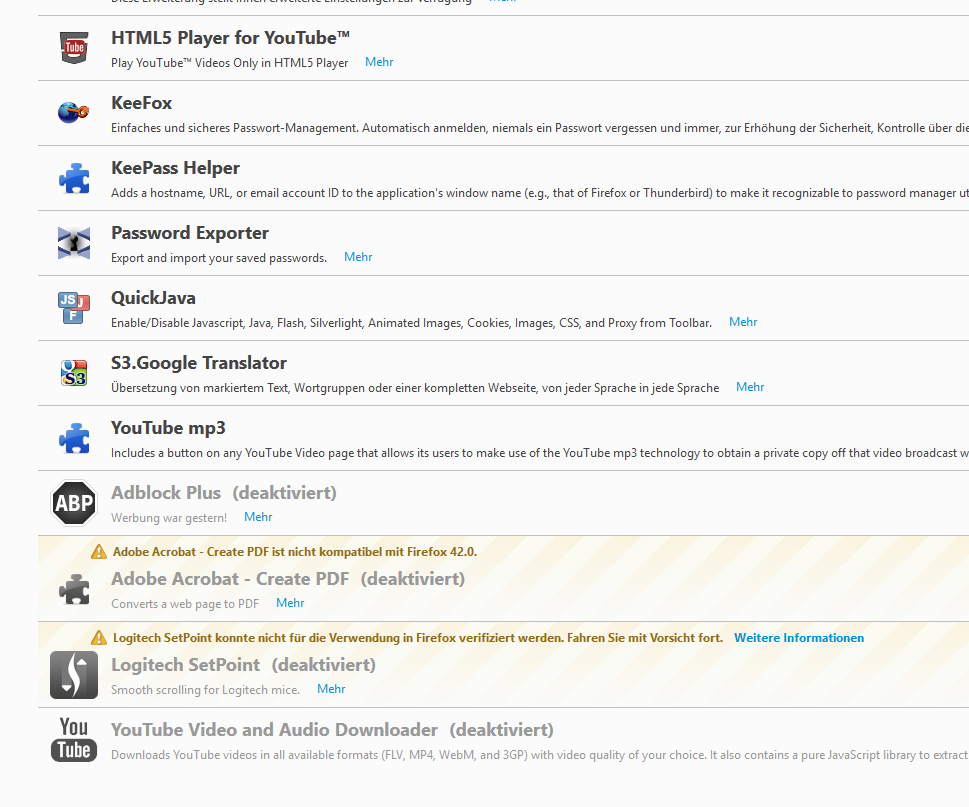Click 'Mehr' next to Adblock Plus description
The image size is (969, 807).
point(258,517)
